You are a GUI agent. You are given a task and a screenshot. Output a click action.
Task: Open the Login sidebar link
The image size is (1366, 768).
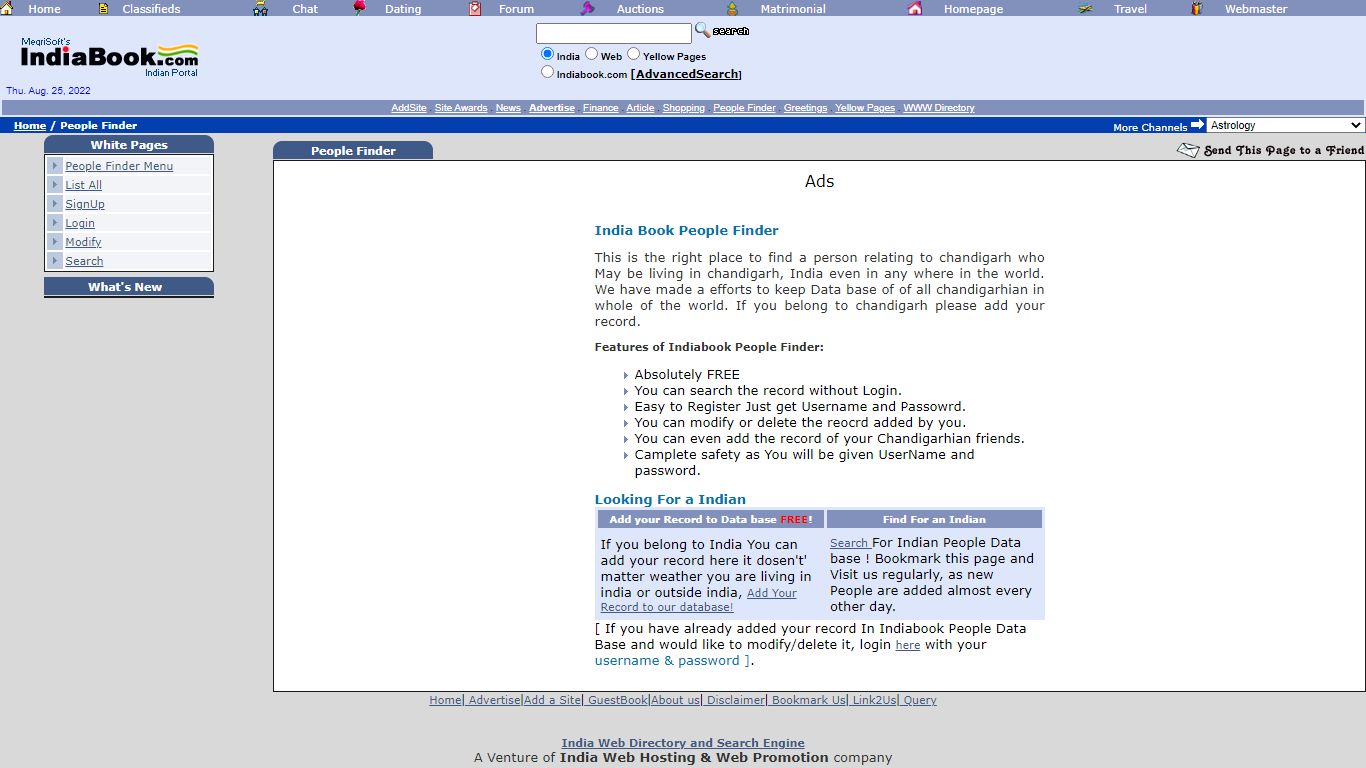(80, 223)
